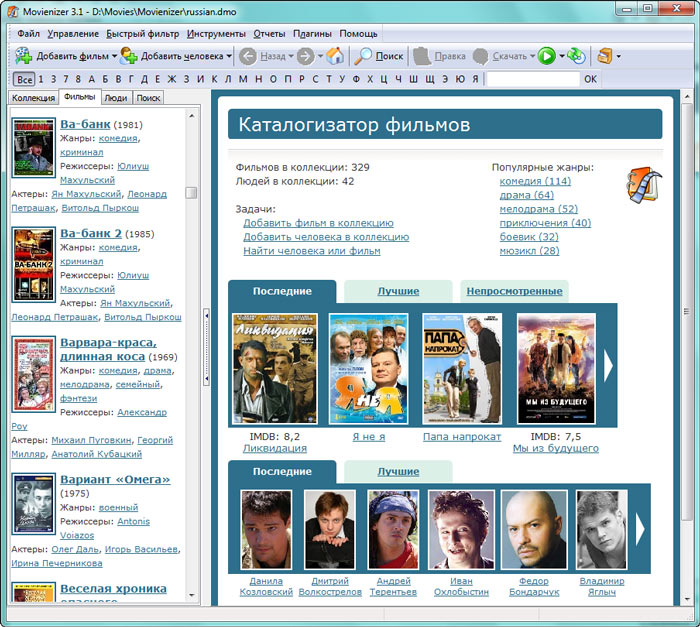Open the Назад history dropdown
The image size is (700, 627).
(x=291, y=56)
